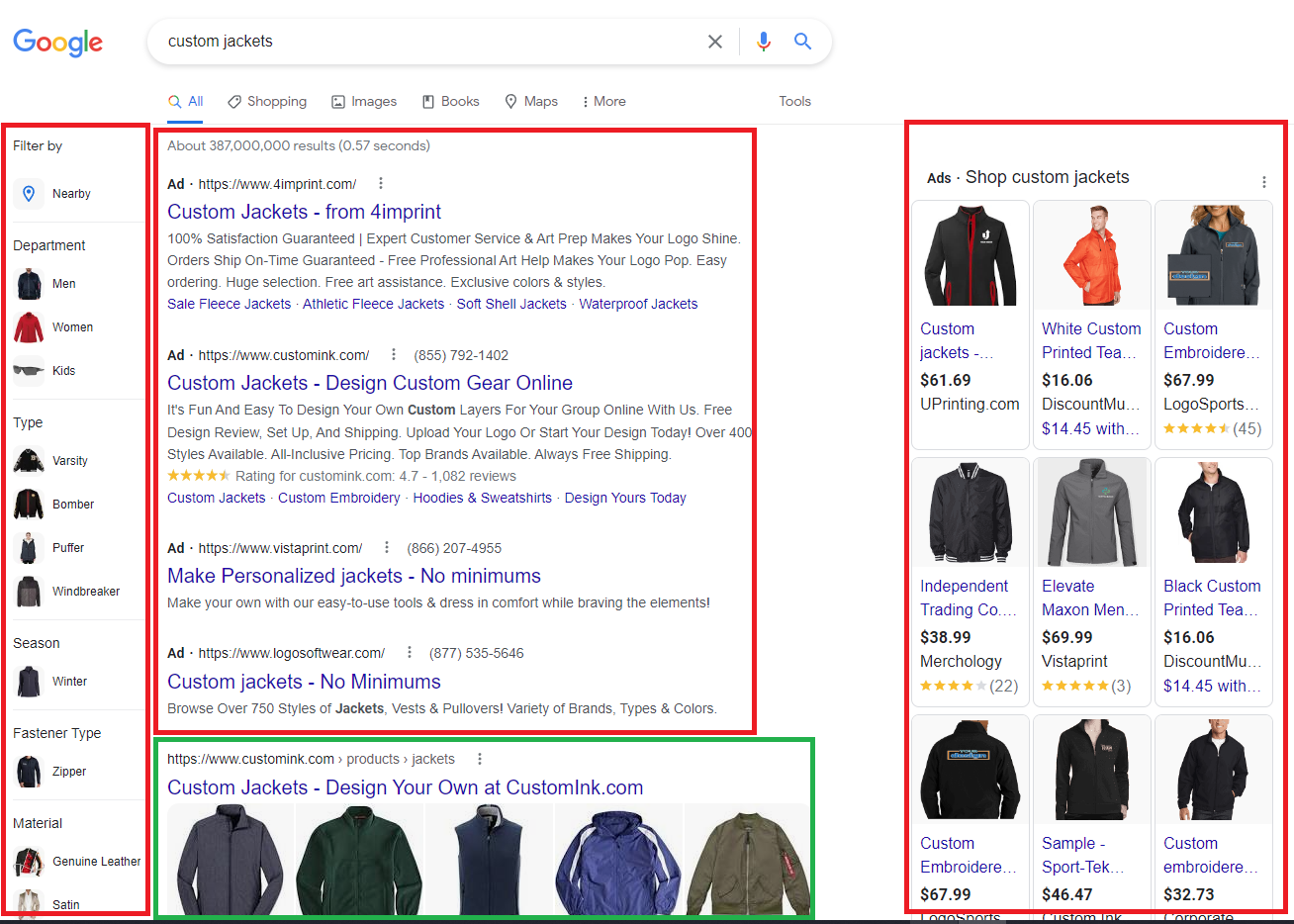View the Vistaprint Elevate Maxon jacket image
This screenshot has height=924, width=1294.
tap(1092, 512)
